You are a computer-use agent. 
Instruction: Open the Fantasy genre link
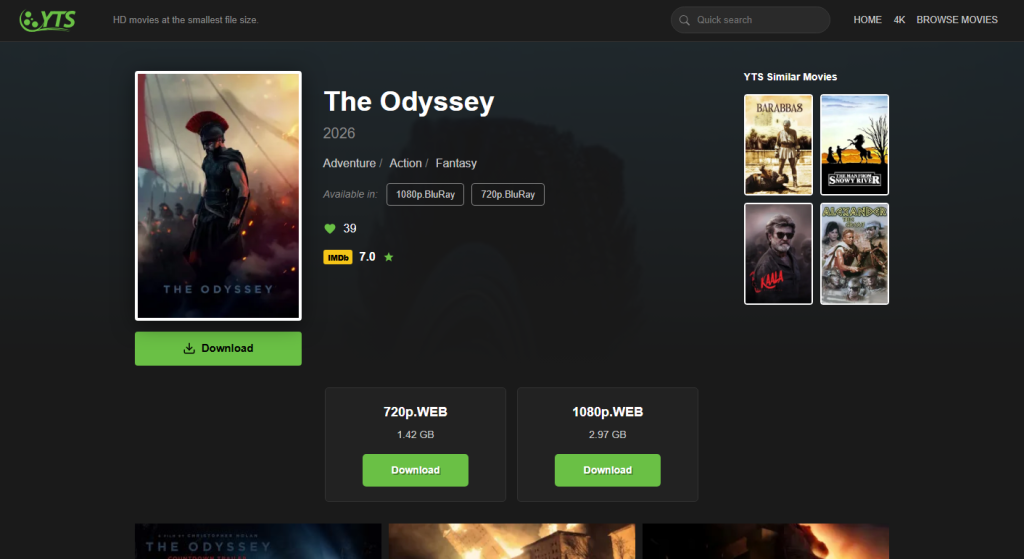(456, 163)
